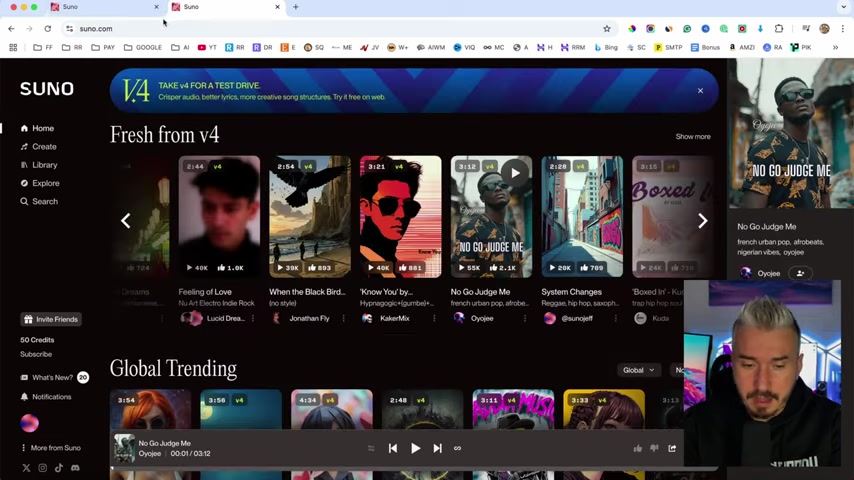This screenshot has height=480, width=854.
Task: Go back in browser history
Action: [11, 28]
